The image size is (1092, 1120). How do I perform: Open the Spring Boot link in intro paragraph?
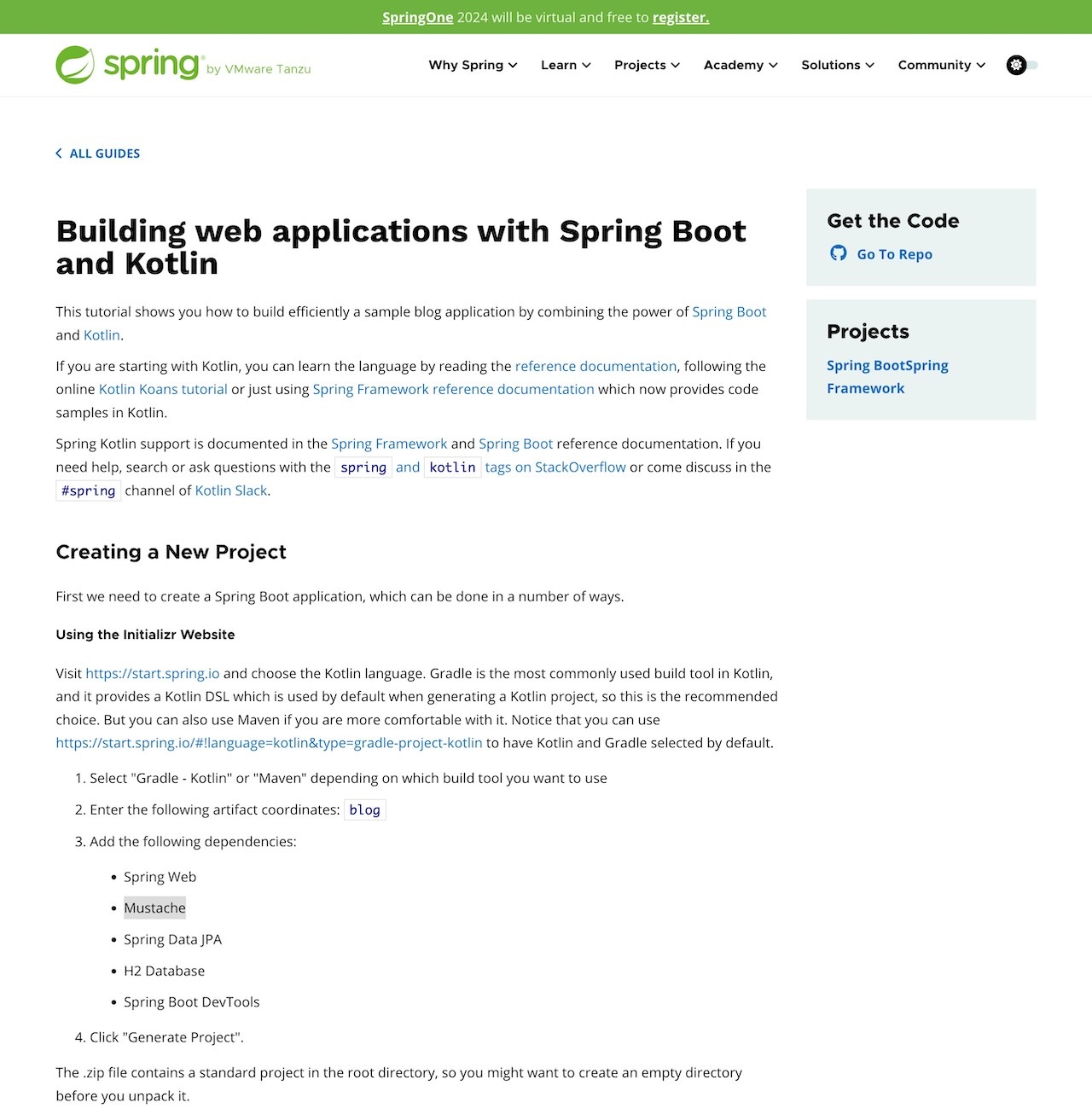point(729,311)
